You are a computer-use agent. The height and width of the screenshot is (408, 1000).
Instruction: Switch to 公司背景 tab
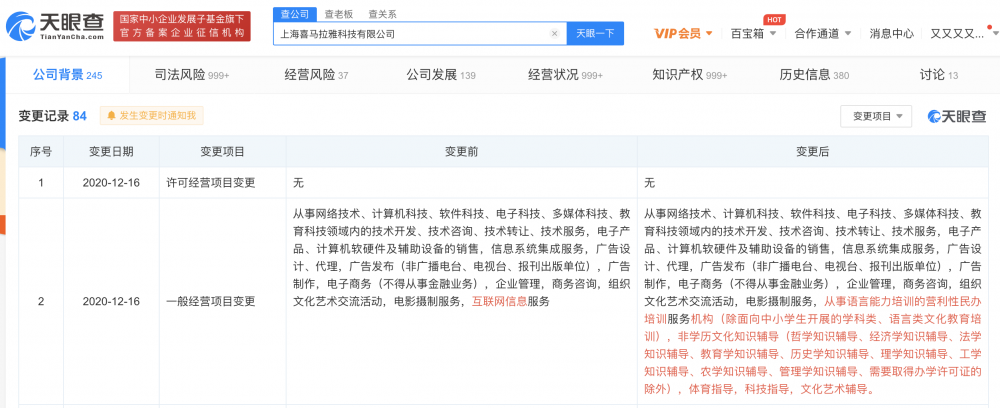tap(67, 75)
